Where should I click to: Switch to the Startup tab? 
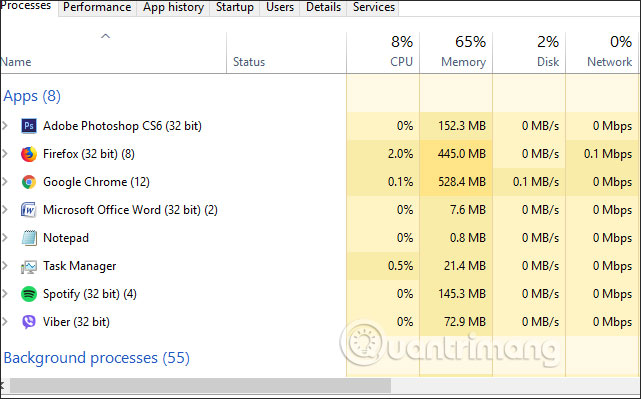(x=235, y=7)
